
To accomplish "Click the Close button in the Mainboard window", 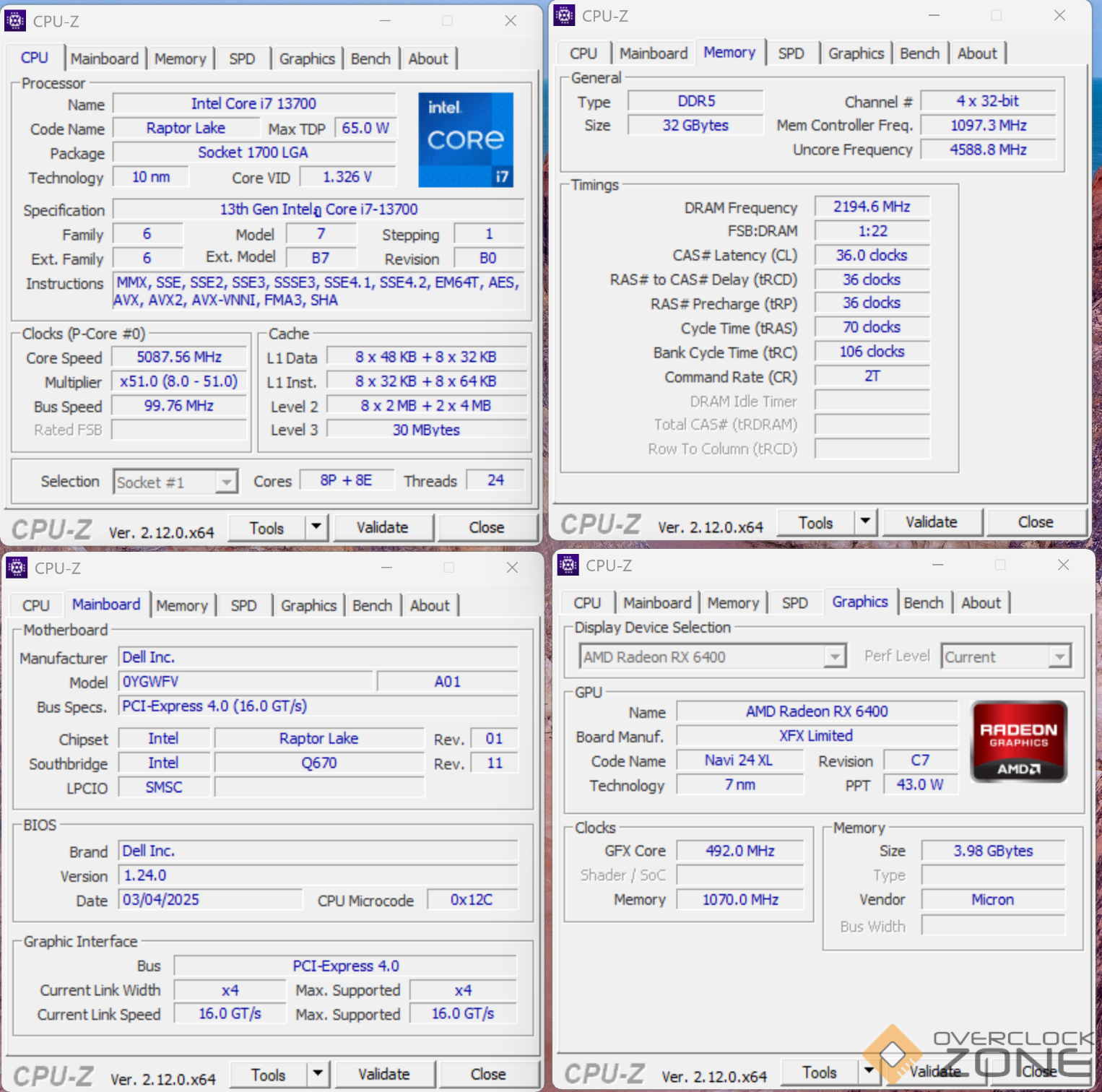I will tap(488, 1074).
